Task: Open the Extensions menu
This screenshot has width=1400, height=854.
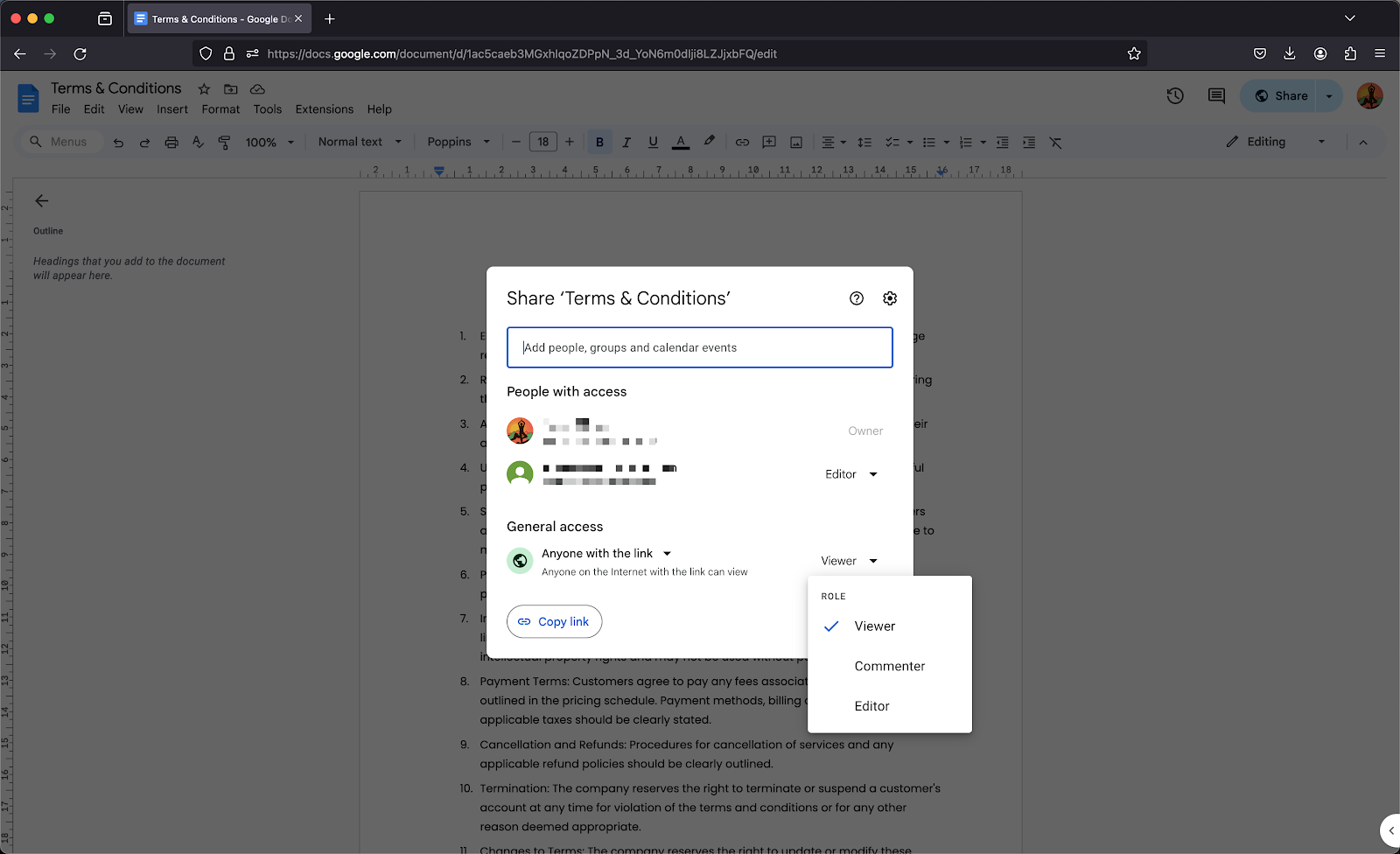Action: [324, 109]
